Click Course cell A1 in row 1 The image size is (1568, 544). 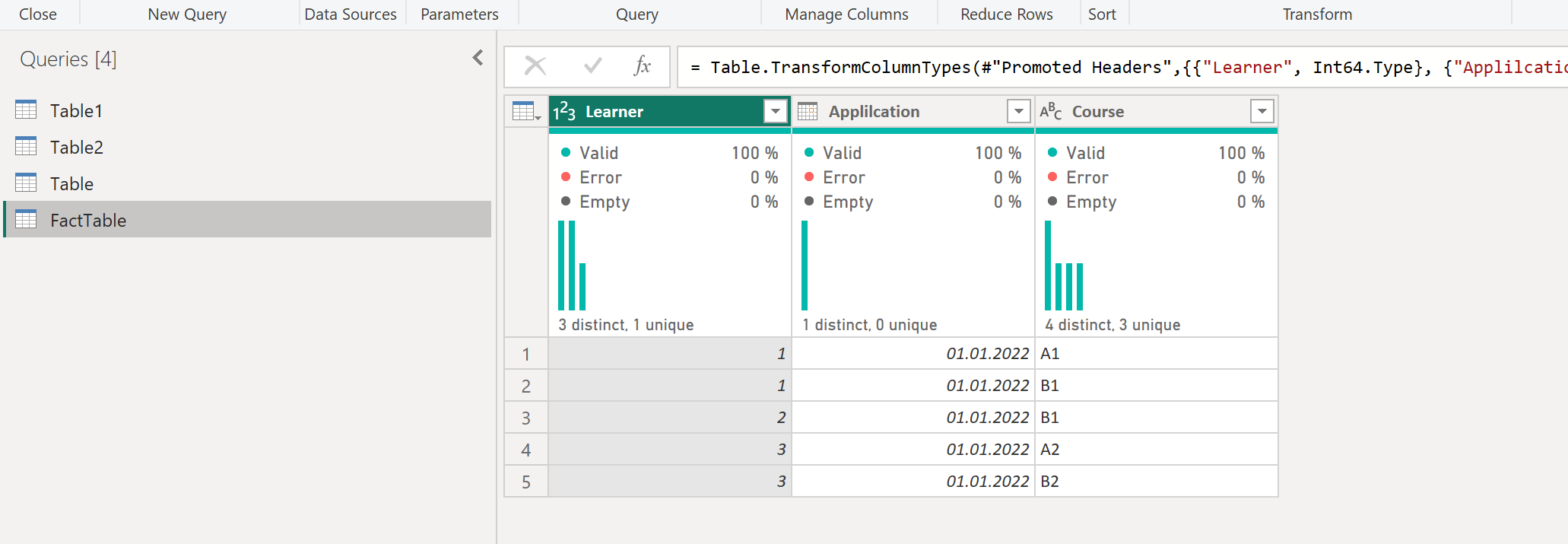click(x=1156, y=354)
